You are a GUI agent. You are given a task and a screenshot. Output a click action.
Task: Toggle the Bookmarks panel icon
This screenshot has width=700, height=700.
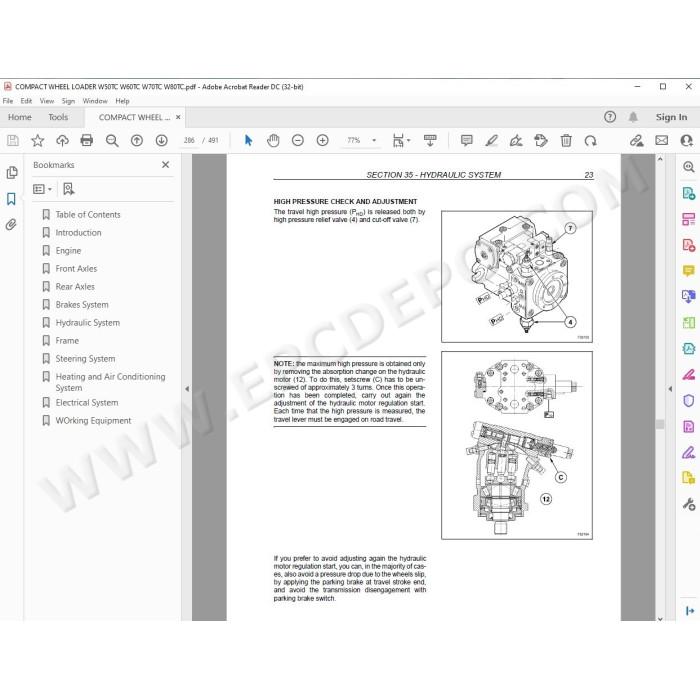(x=11, y=199)
